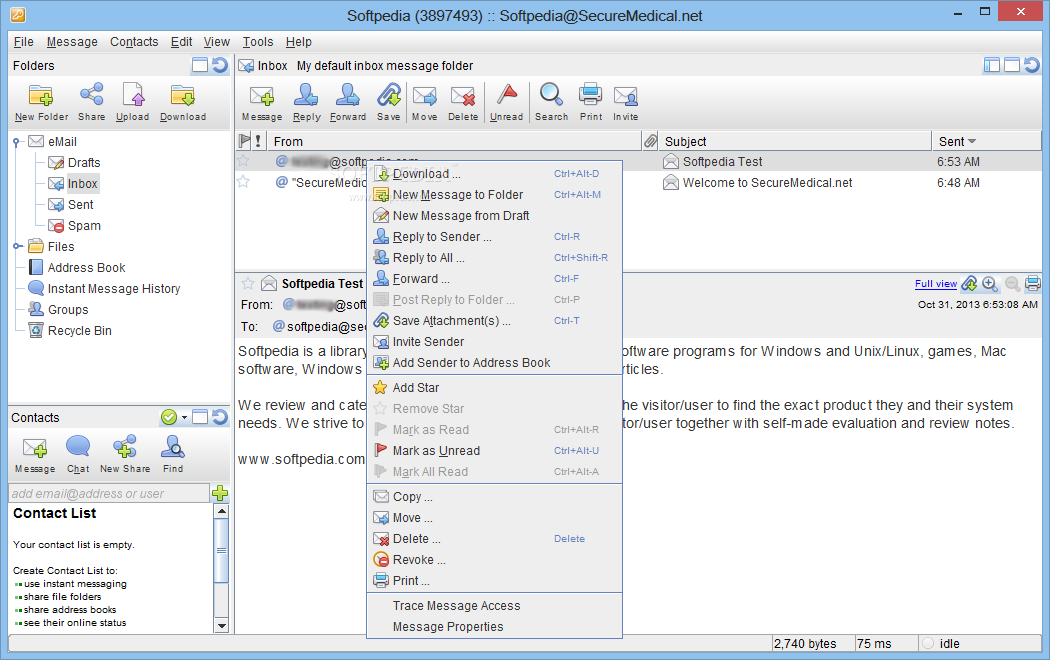Screen dimensions: 1050x660
Task: Open Message Properties from context menu
Action: (x=494, y=627)
